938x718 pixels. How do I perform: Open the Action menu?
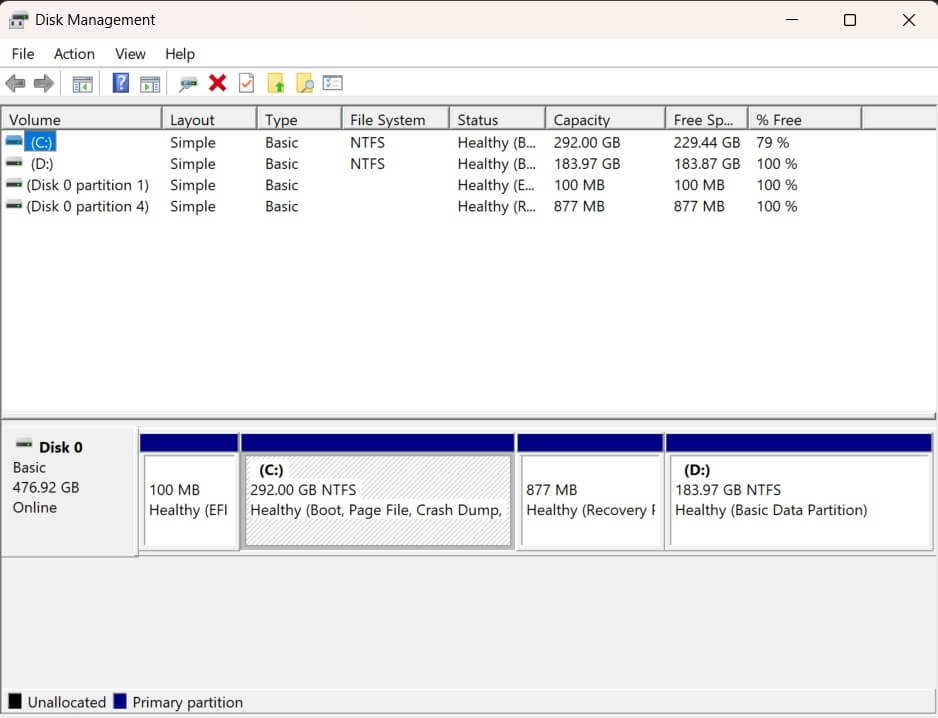click(74, 54)
